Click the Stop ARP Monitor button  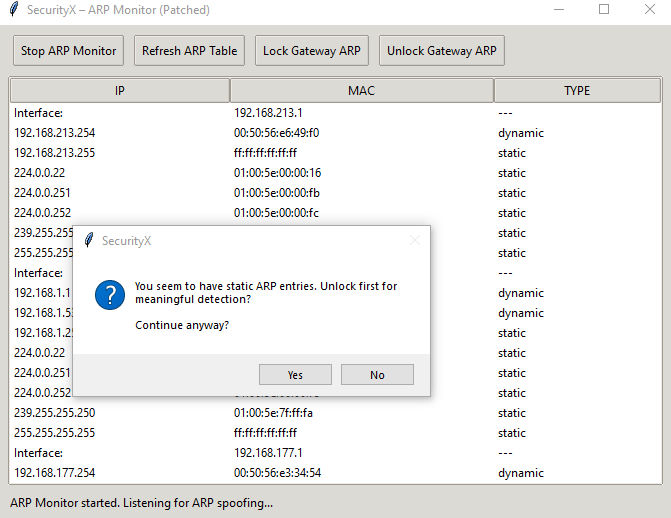point(67,50)
